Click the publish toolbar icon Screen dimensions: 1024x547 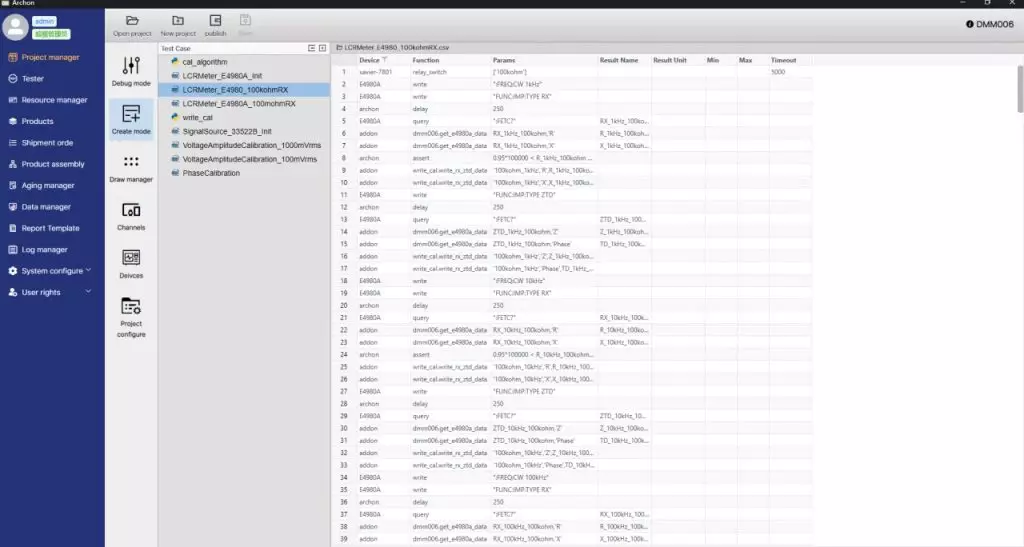click(215, 26)
